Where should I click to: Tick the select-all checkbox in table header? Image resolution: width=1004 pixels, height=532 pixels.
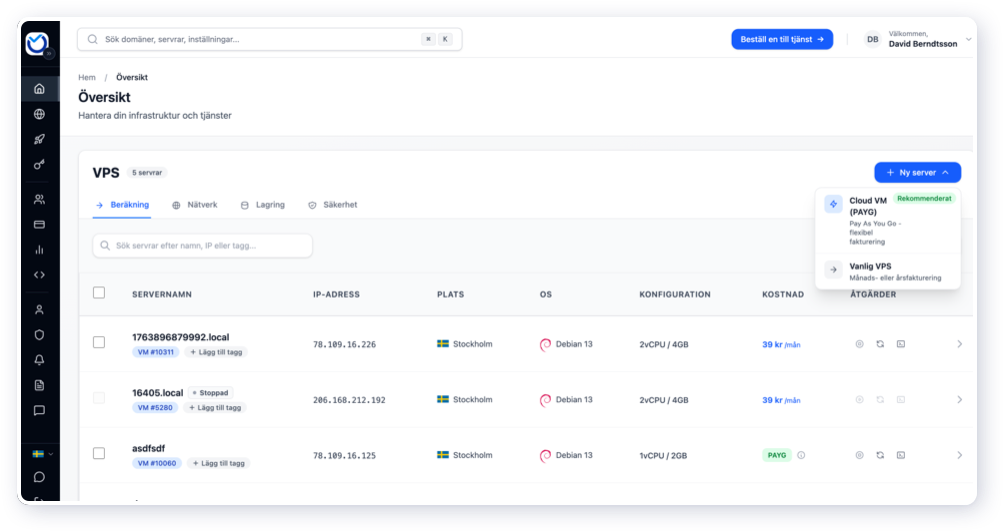pos(99,293)
